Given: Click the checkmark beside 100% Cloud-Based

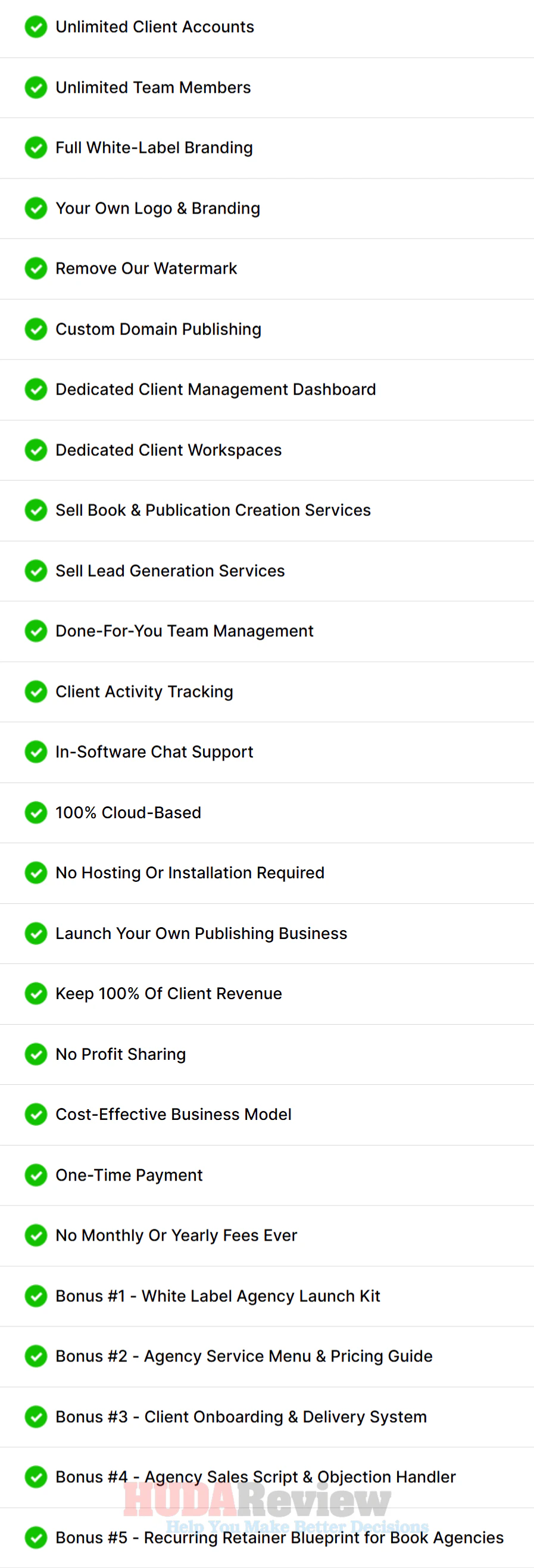Looking at the screenshot, I should tap(36, 812).
